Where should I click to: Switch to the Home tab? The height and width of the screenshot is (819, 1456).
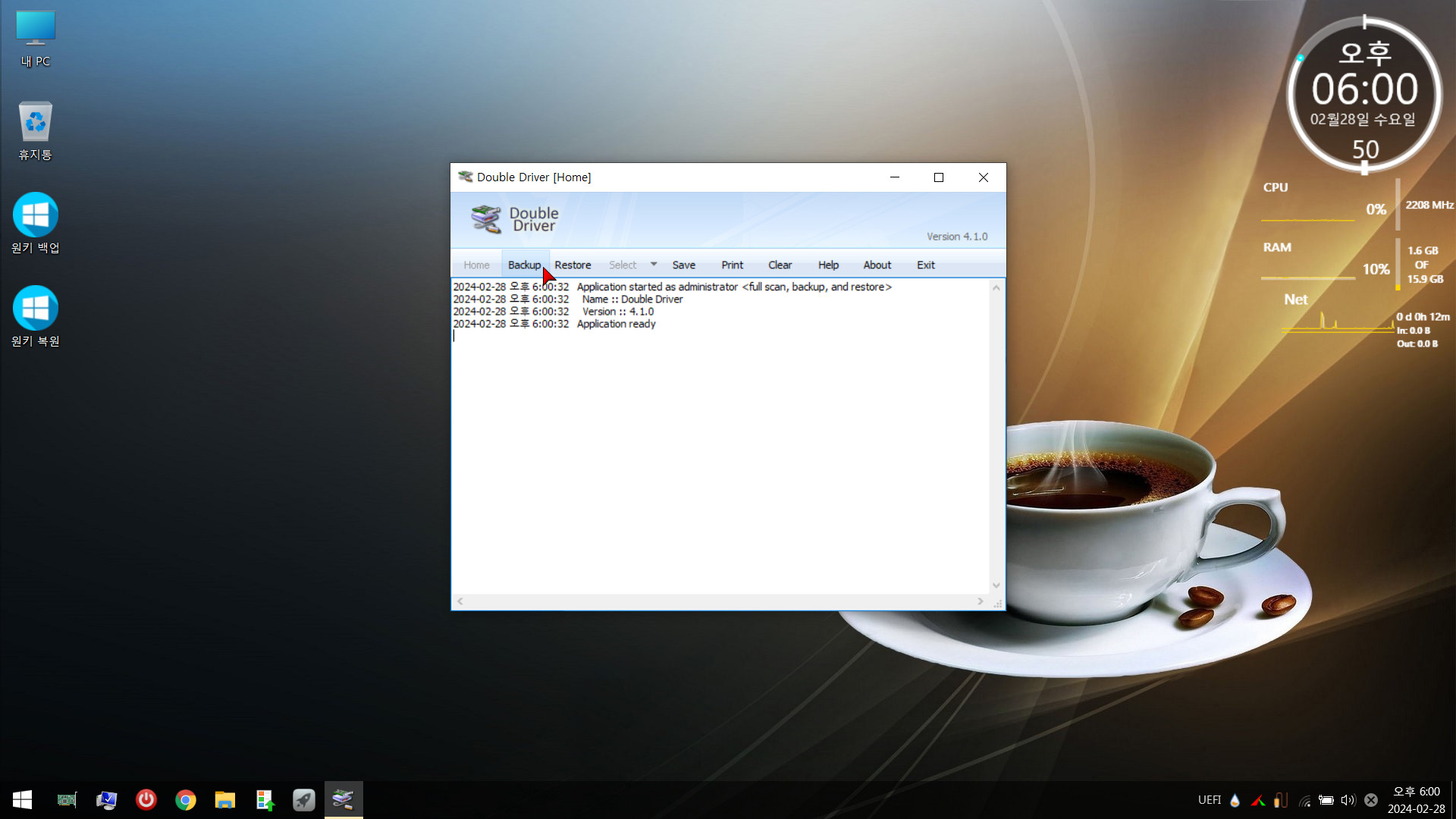476,265
